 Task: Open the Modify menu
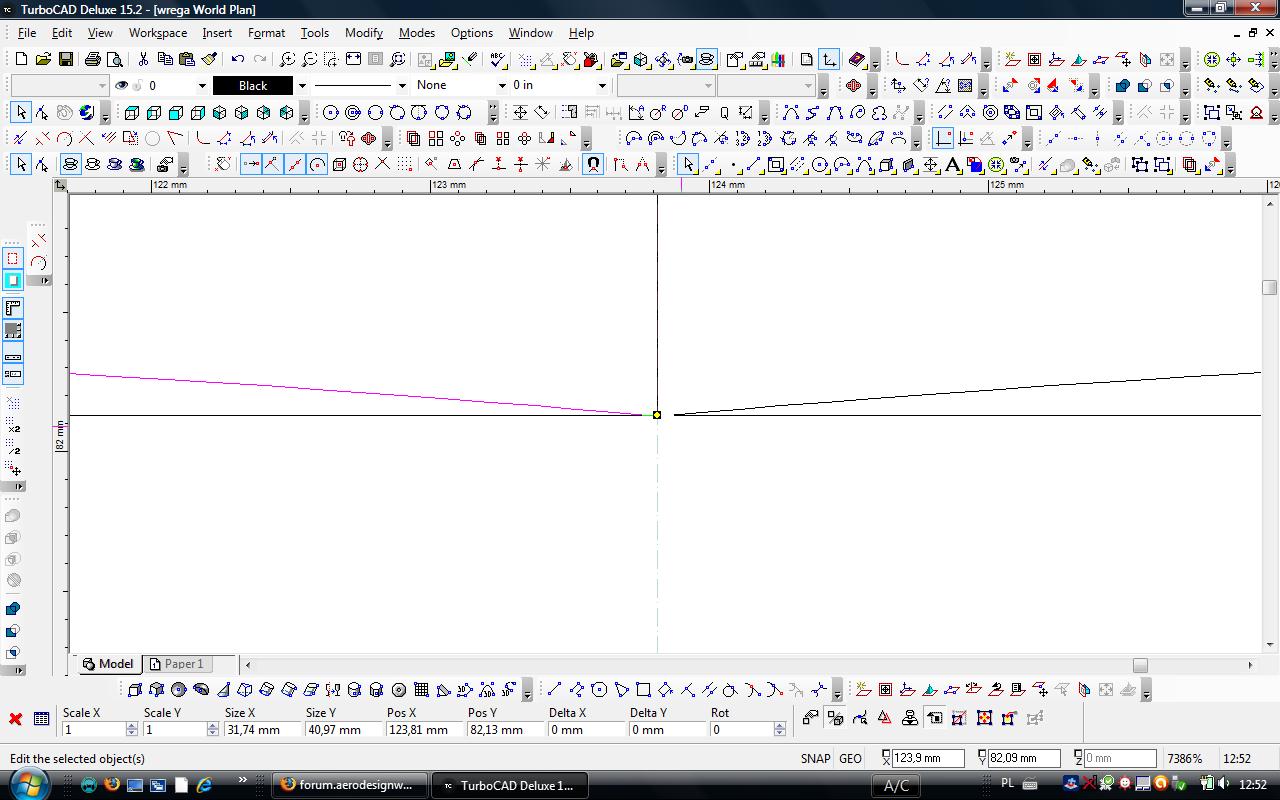click(363, 33)
